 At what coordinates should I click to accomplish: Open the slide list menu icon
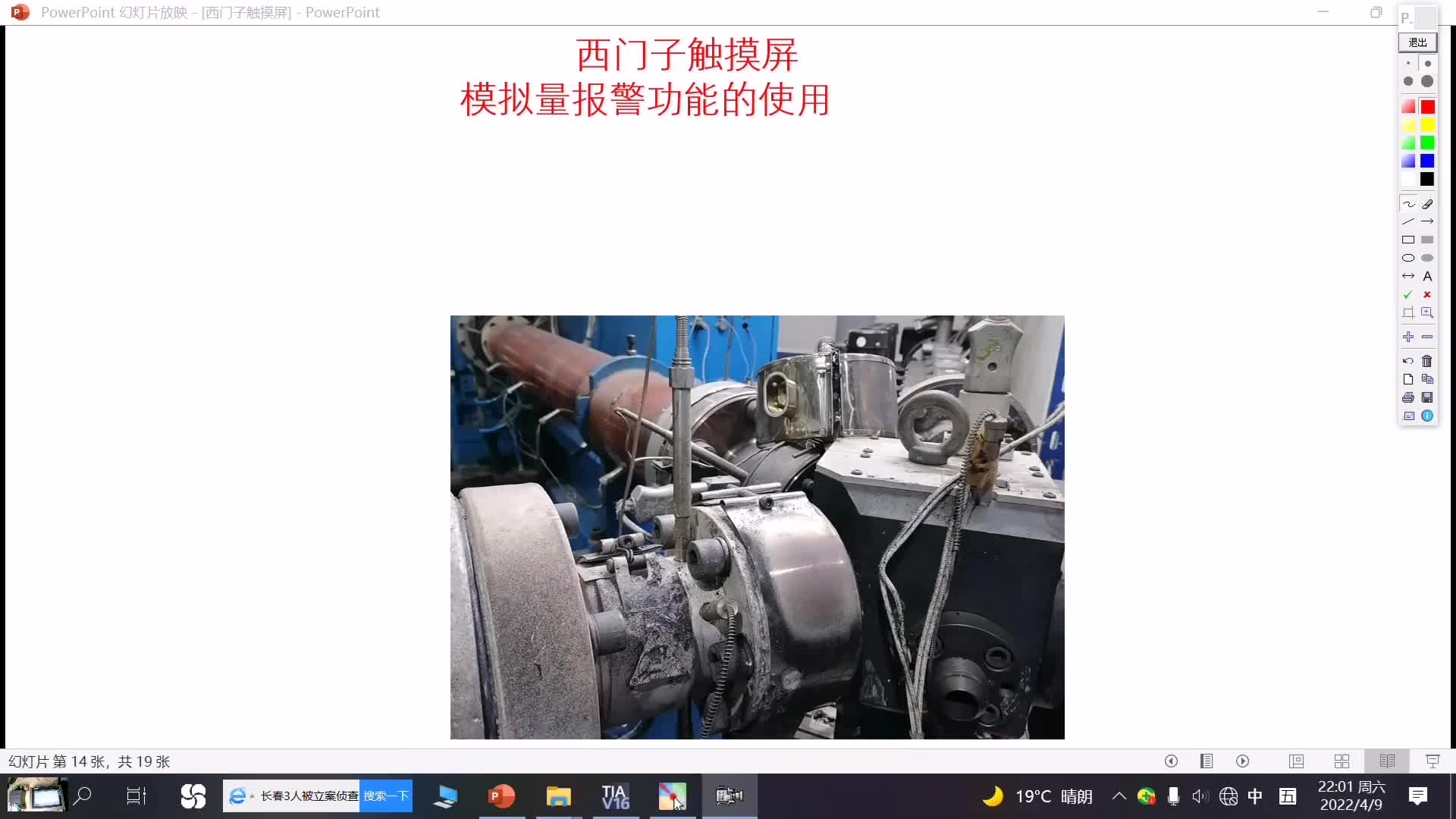(1207, 761)
